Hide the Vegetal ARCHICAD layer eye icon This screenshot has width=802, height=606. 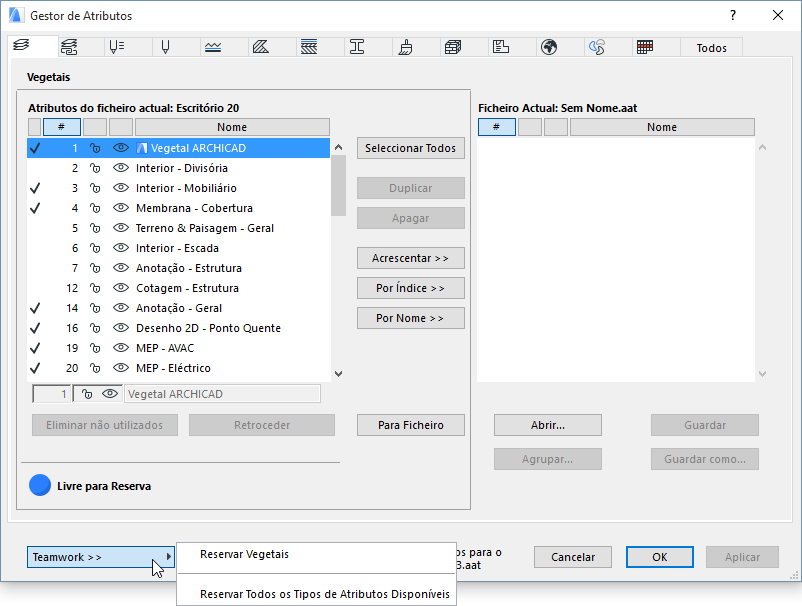[x=121, y=148]
